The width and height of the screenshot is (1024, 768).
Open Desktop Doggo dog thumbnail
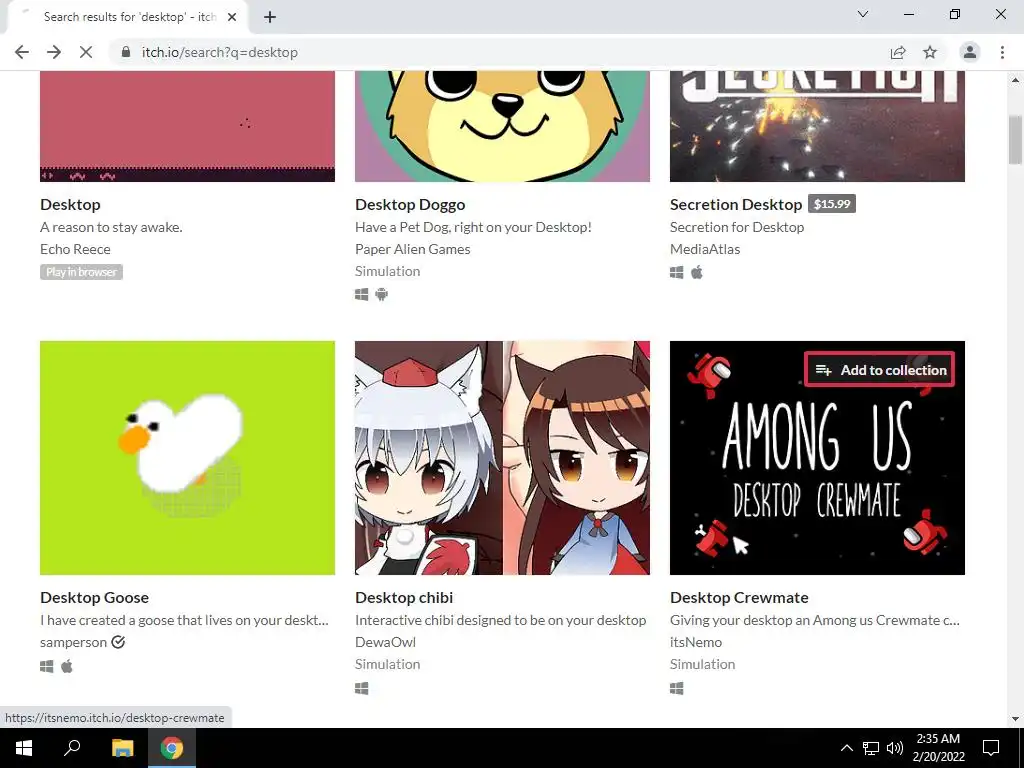click(502, 126)
